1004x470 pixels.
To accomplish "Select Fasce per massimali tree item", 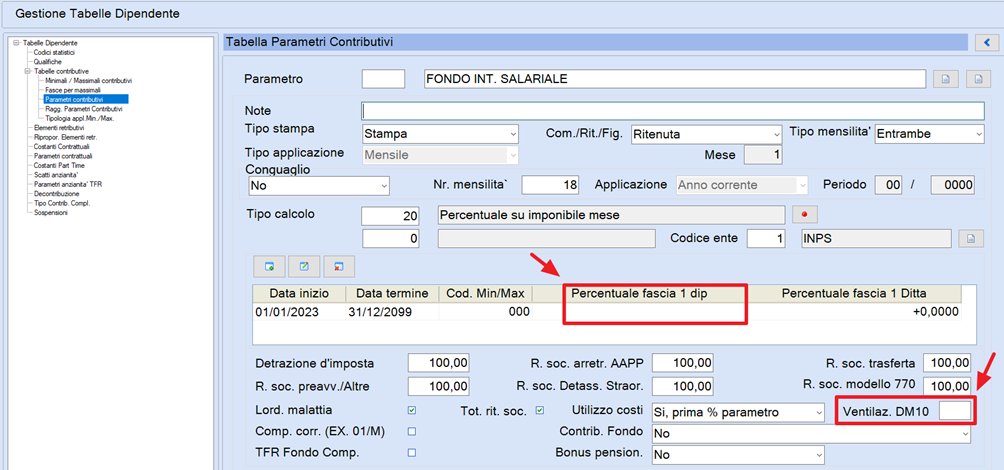I will click(x=72, y=90).
